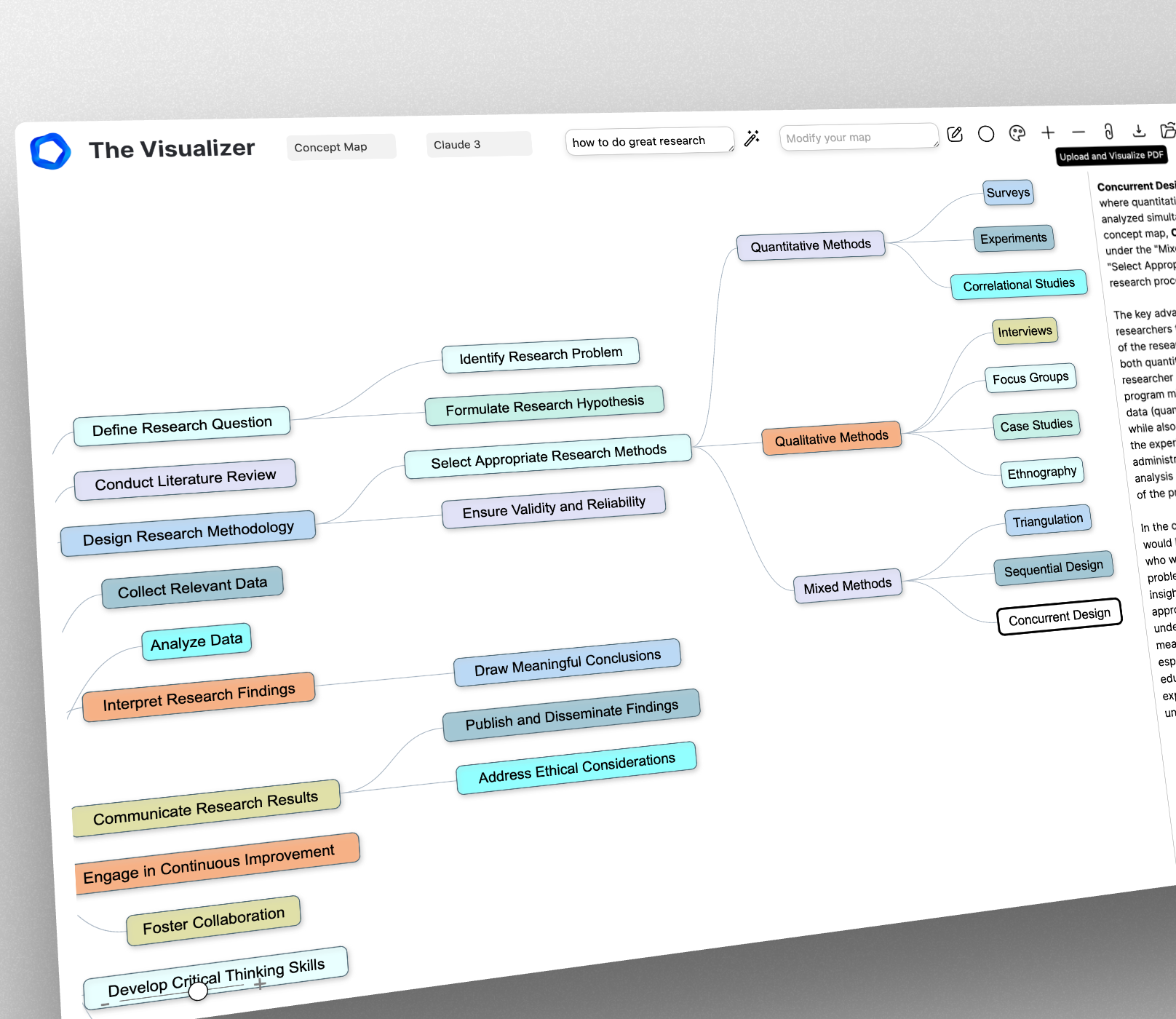The height and width of the screenshot is (1019, 1176).
Task: Zoom out using the minus icon
Action: (1078, 132)
